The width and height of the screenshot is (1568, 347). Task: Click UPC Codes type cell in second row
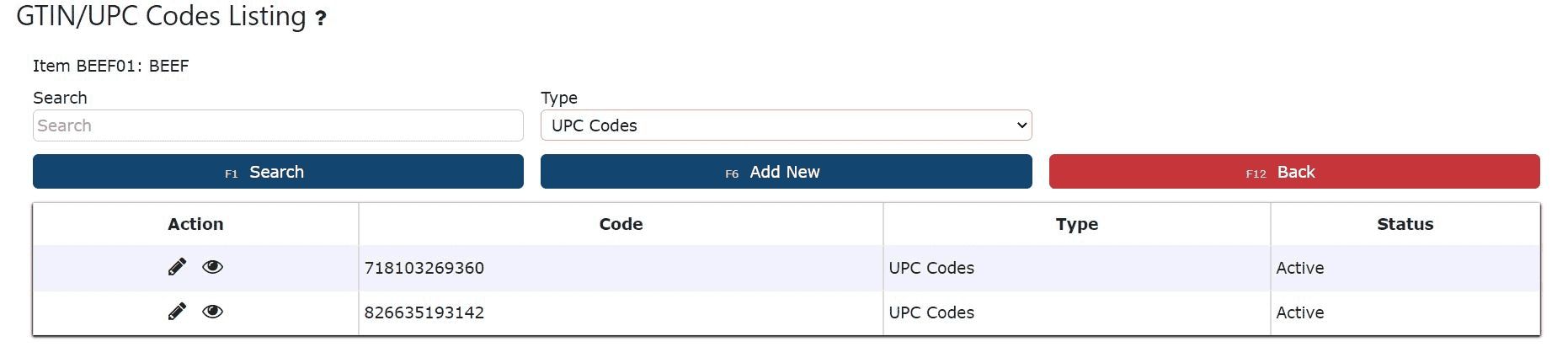[931, 312]
